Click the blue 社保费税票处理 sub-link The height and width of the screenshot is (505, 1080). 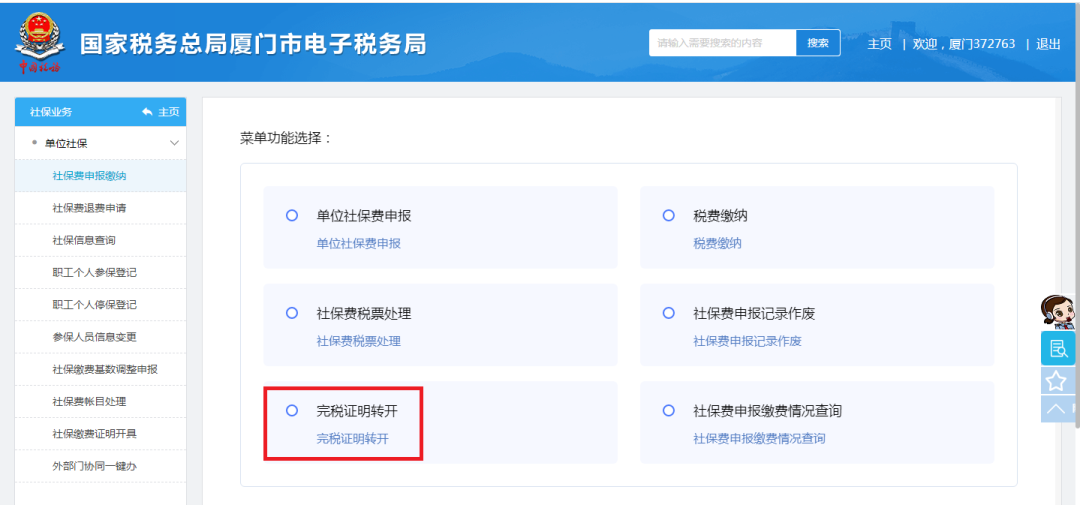358,341
